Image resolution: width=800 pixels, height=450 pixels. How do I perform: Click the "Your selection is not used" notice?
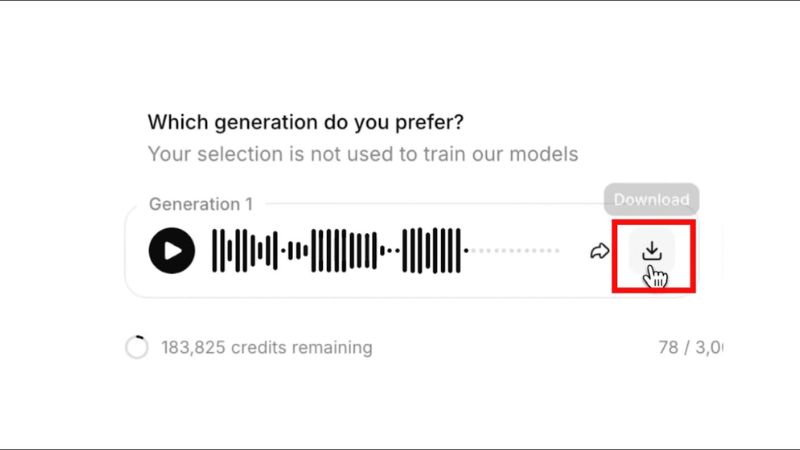362,155
